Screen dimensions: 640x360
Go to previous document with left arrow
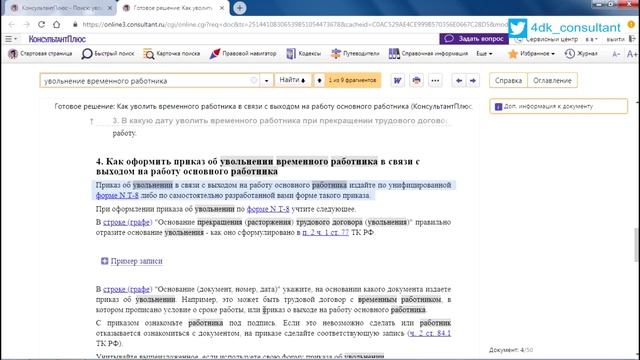pos(459,80)
